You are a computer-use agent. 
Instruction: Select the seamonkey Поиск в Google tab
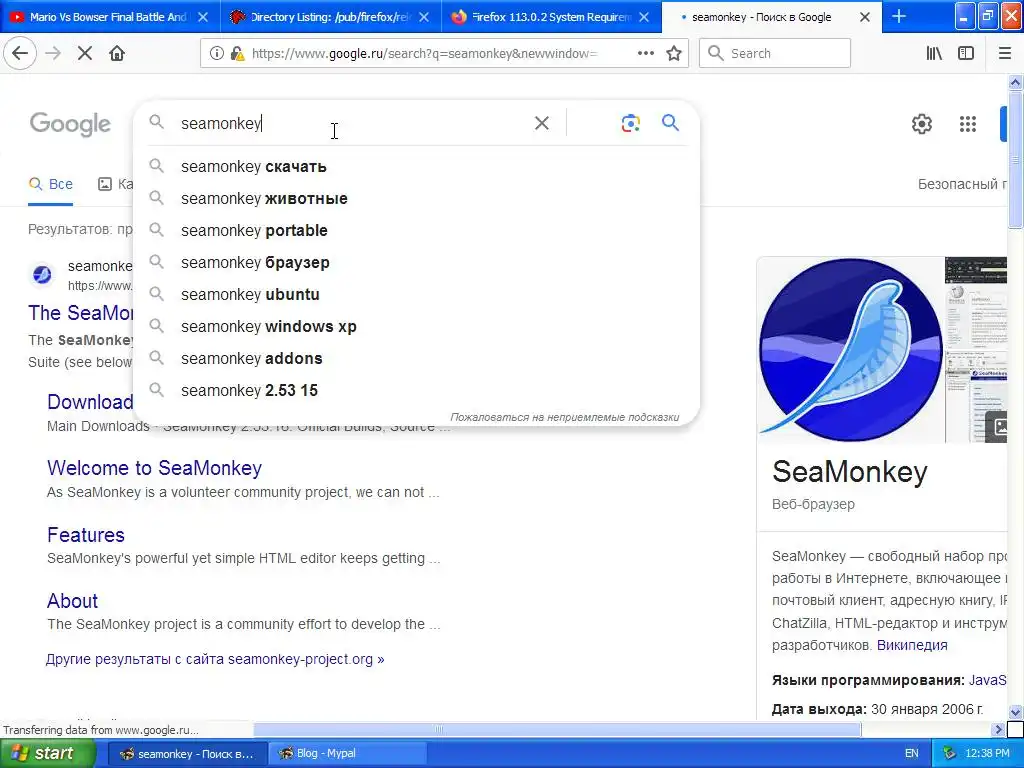[x=761, y=17]
